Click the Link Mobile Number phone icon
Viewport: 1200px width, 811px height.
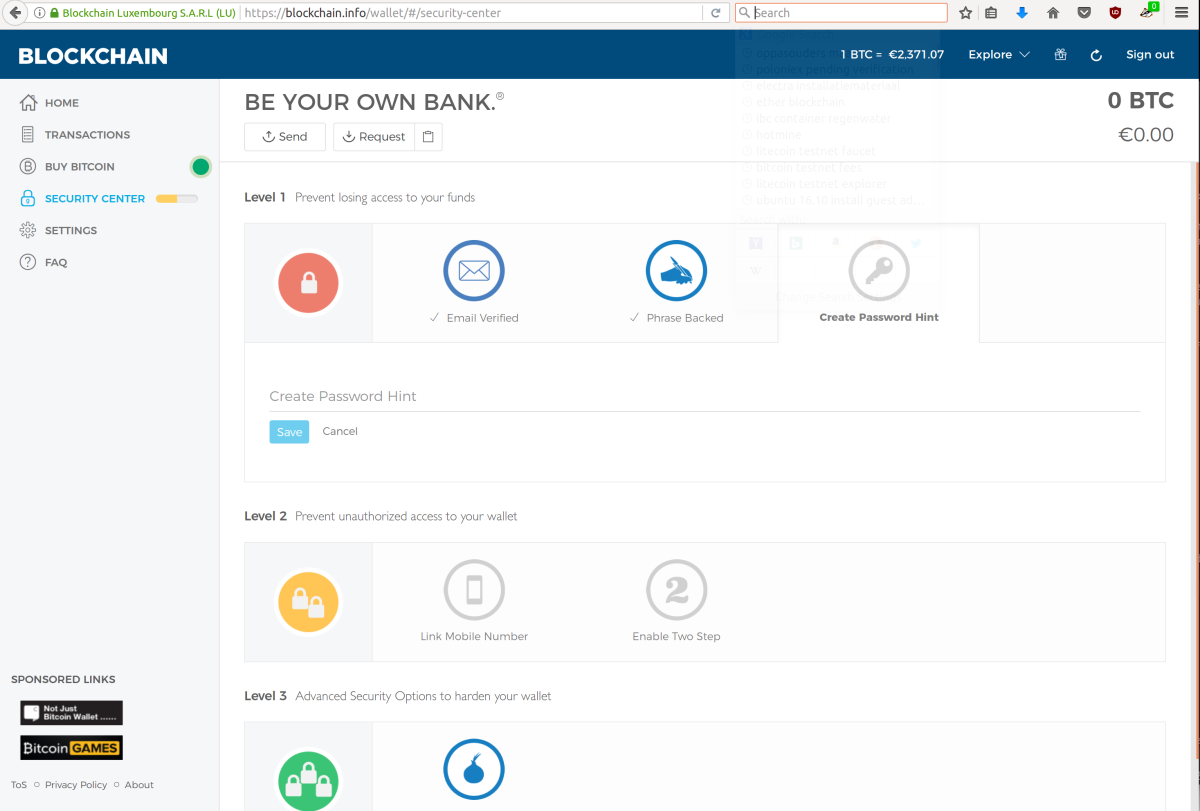tap(474, 590)
